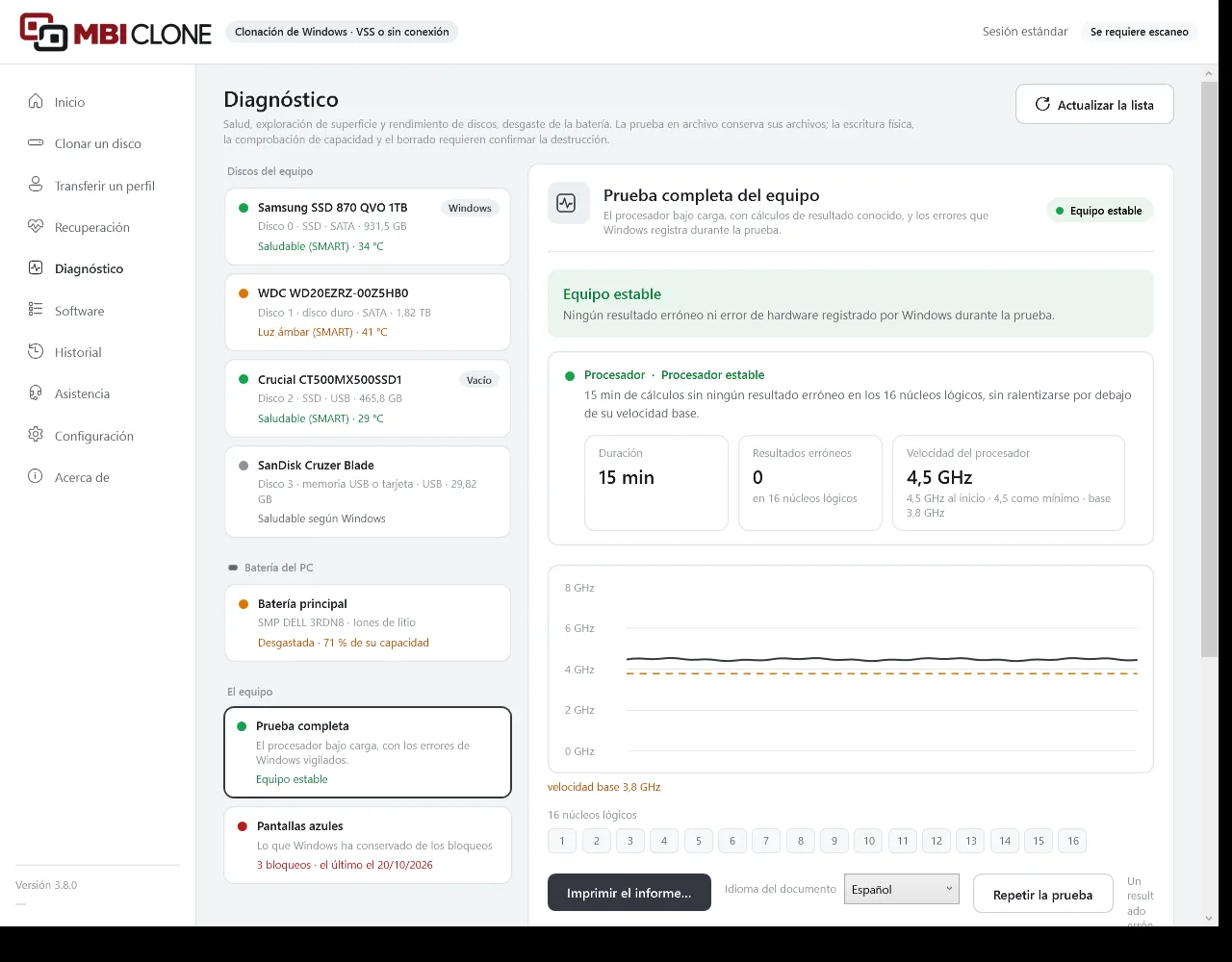Screen dimensions: 1232x962
Task: Click the Vacío tag on Crucial disk
Action: coord(479,380)
